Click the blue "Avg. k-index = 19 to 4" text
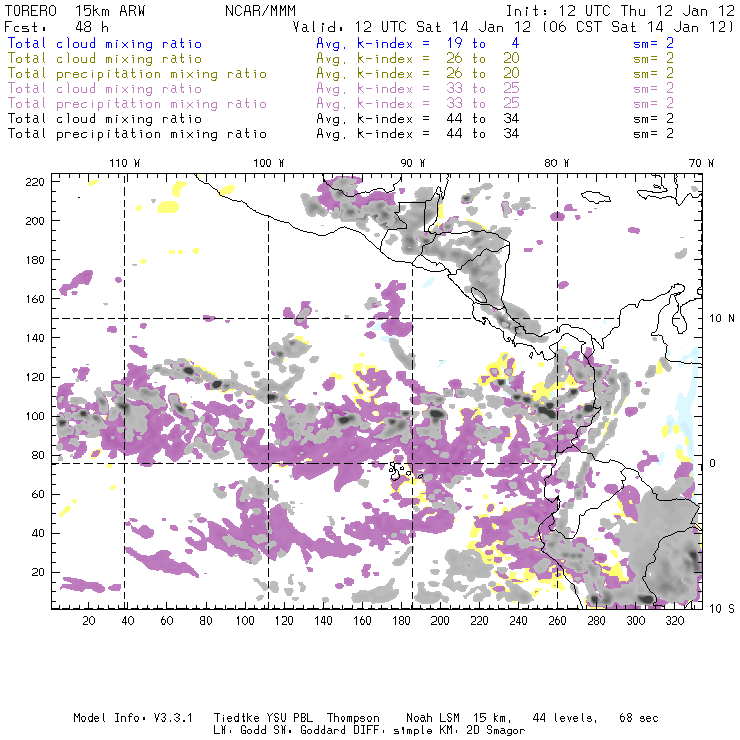Viewport: 740px width, 740px height. 418,43
